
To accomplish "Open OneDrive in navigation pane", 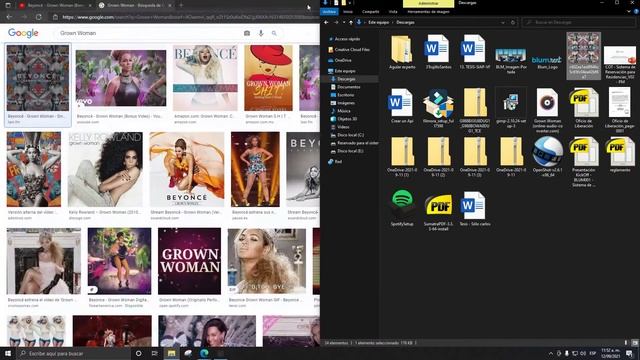I will click(343, 60).
